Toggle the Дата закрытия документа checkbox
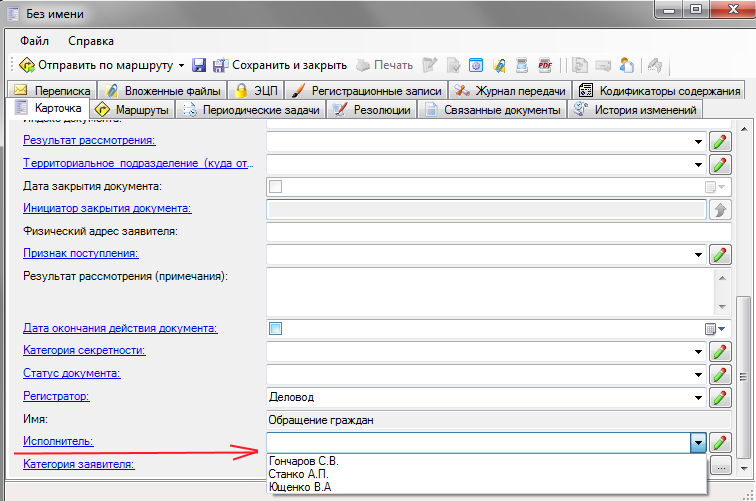 pos(276,187)
